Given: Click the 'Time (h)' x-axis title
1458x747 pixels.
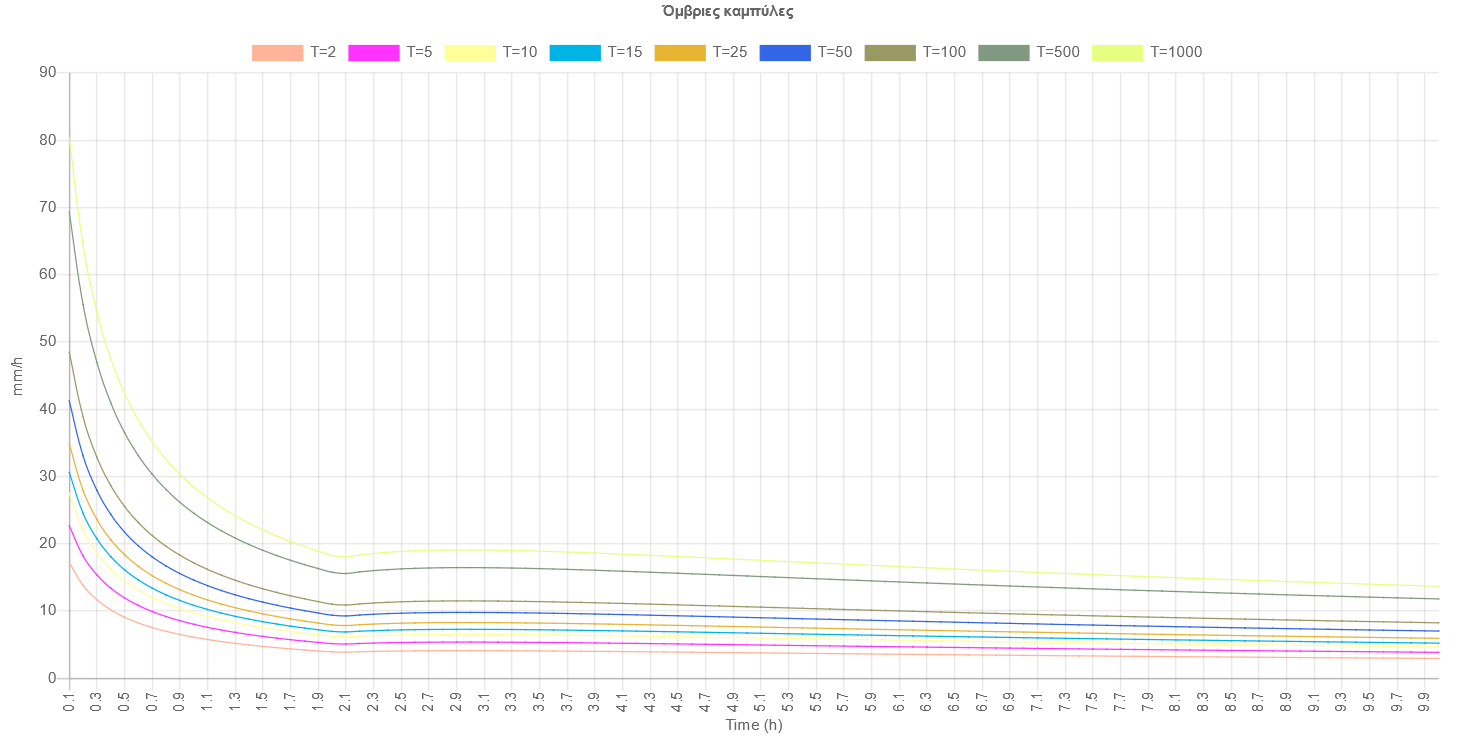Looking at the screenshot, I should click(x=753, y=726).
